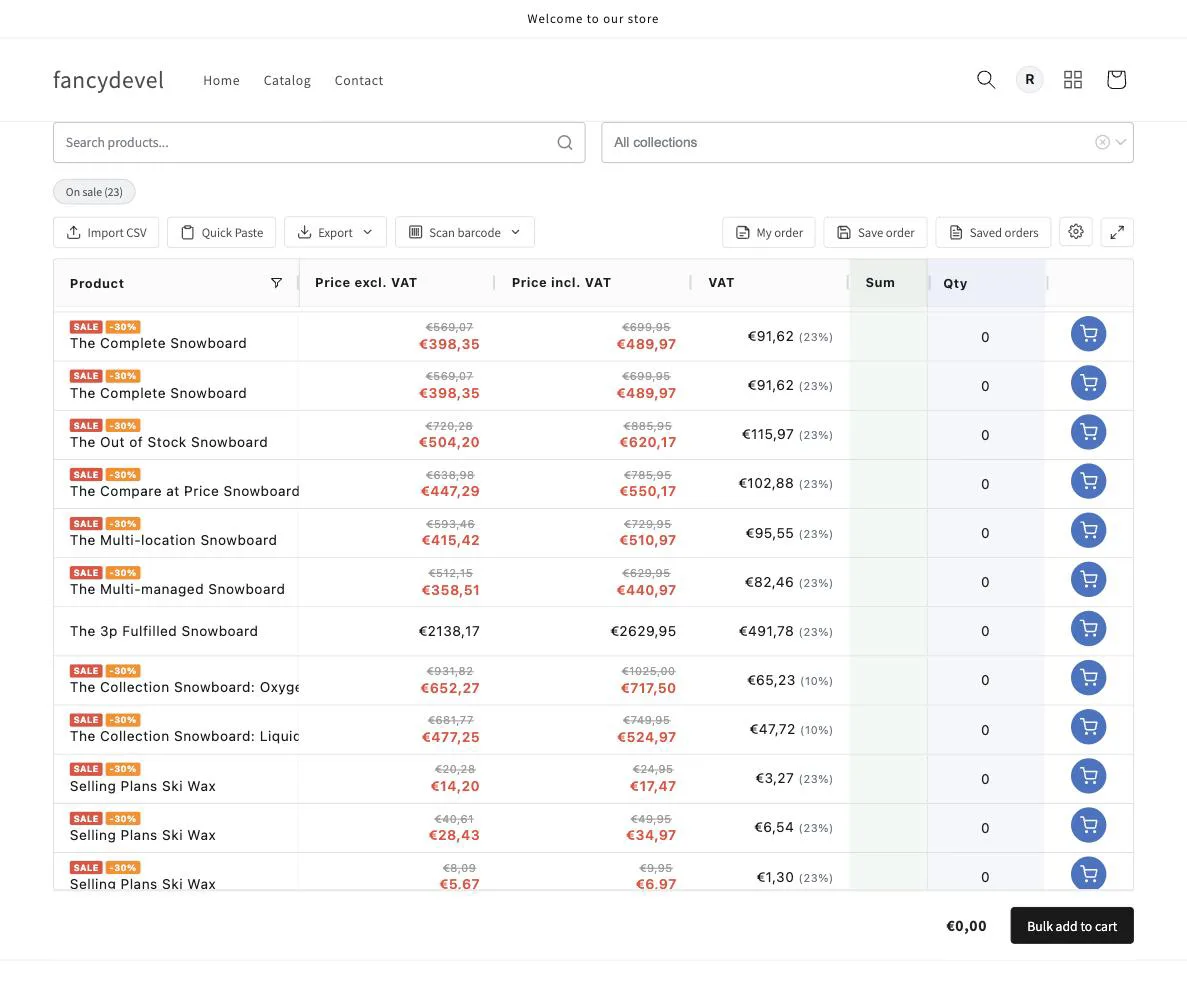Add €28,43 Selling Plans Ski Wax to cart
Viewport: 1187px width, 1008px height.
coord(1088,826)
